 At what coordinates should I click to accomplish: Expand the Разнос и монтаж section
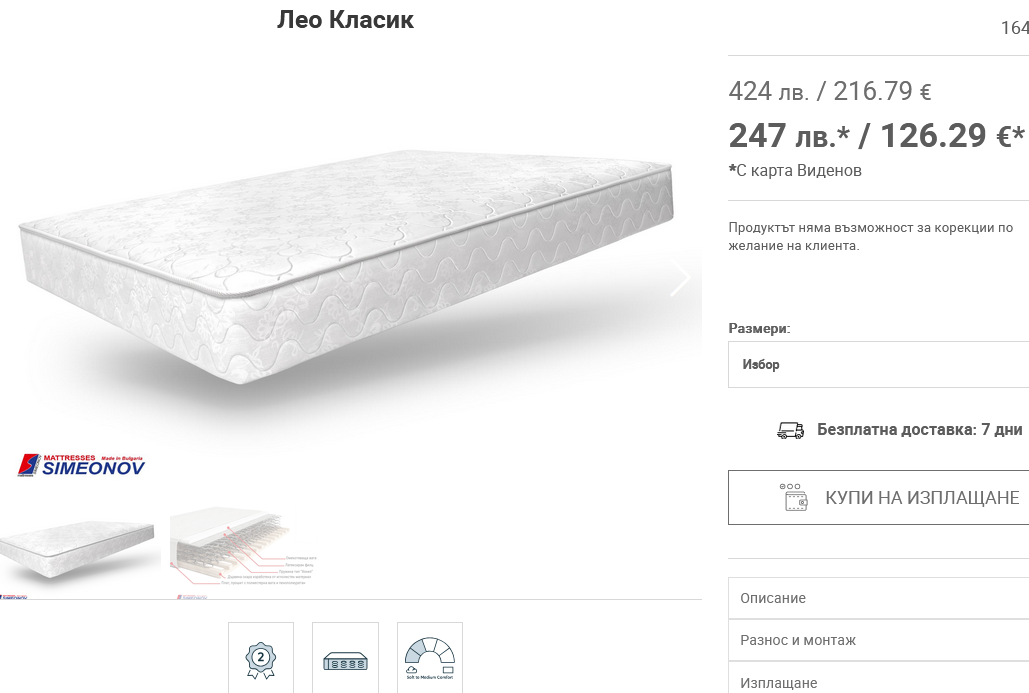tap(878, 640)
